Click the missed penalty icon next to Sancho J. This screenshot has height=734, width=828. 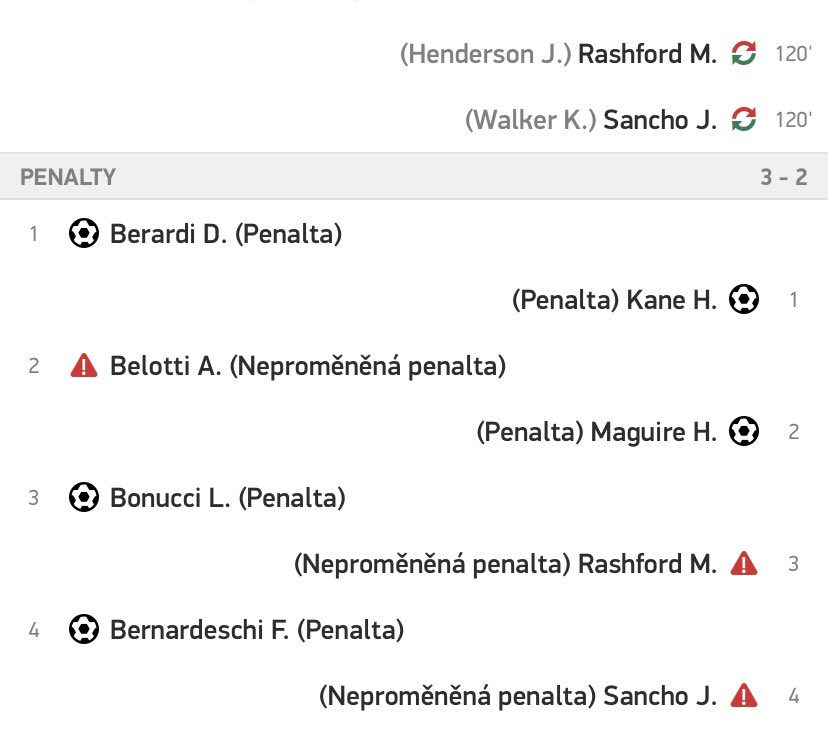coord(744,695)
